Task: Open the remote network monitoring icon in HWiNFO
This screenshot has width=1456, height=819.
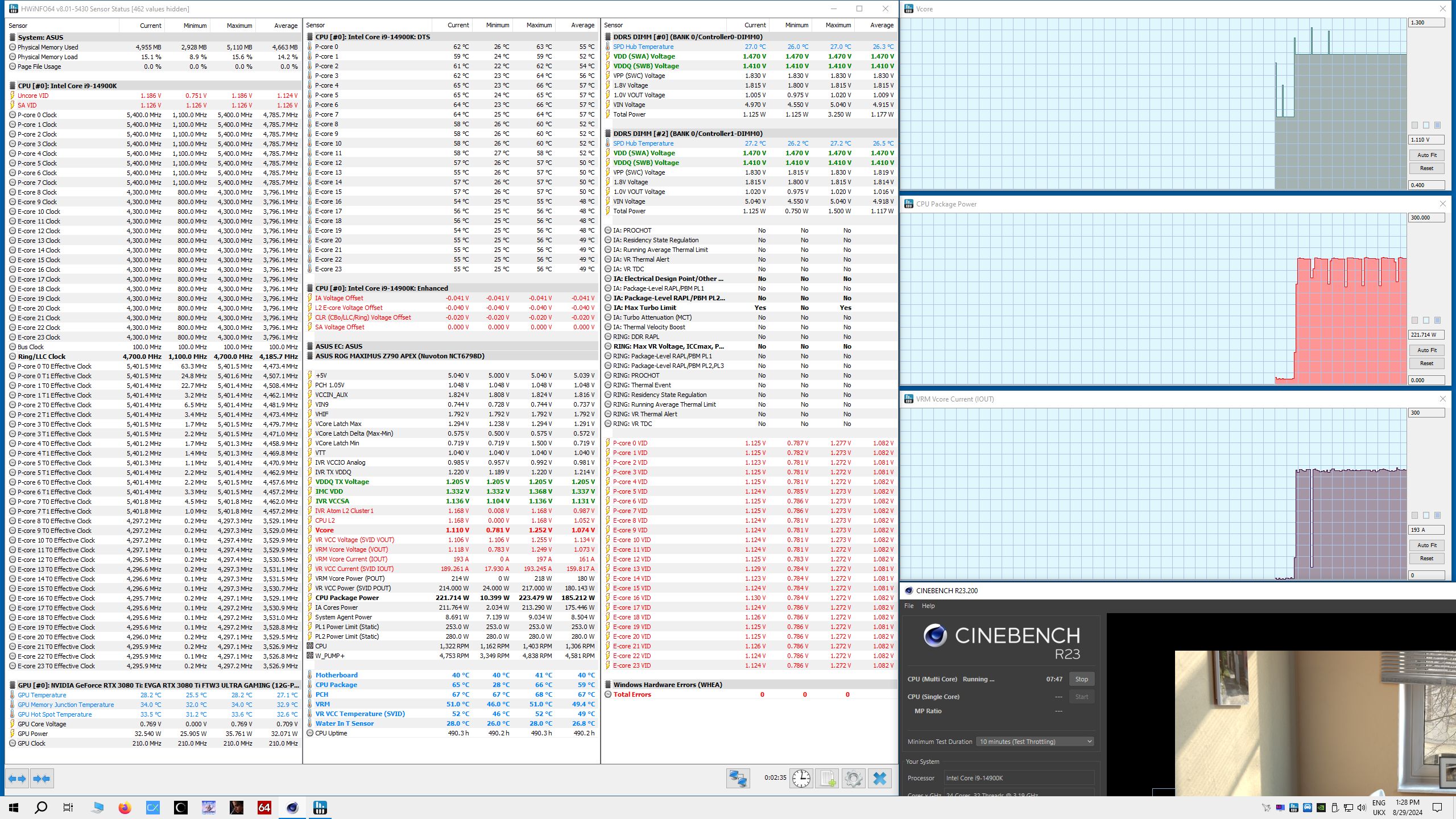Action: click(738, 778)
